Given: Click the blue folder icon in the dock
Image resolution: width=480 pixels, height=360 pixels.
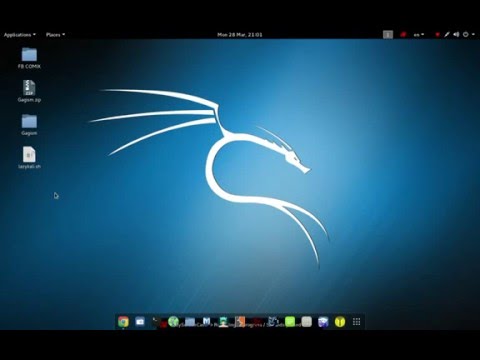Looking at the screenshot, I should (190, 322).
